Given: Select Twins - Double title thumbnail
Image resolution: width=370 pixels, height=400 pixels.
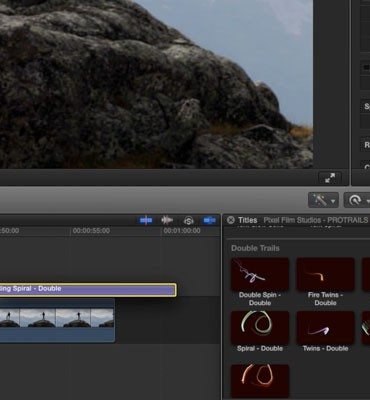Looking at the screenshot, I should 325,328.
